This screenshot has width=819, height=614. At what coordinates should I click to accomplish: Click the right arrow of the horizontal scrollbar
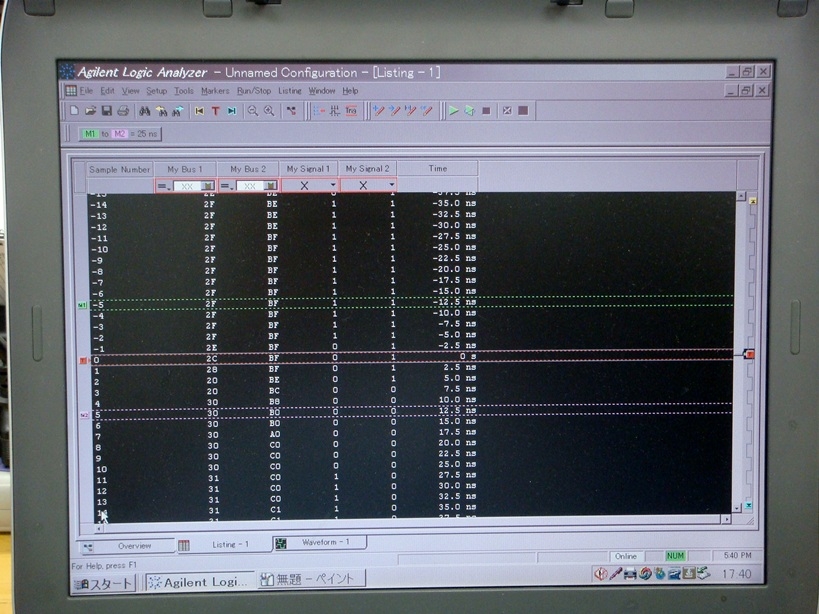[x=726, y=519]
